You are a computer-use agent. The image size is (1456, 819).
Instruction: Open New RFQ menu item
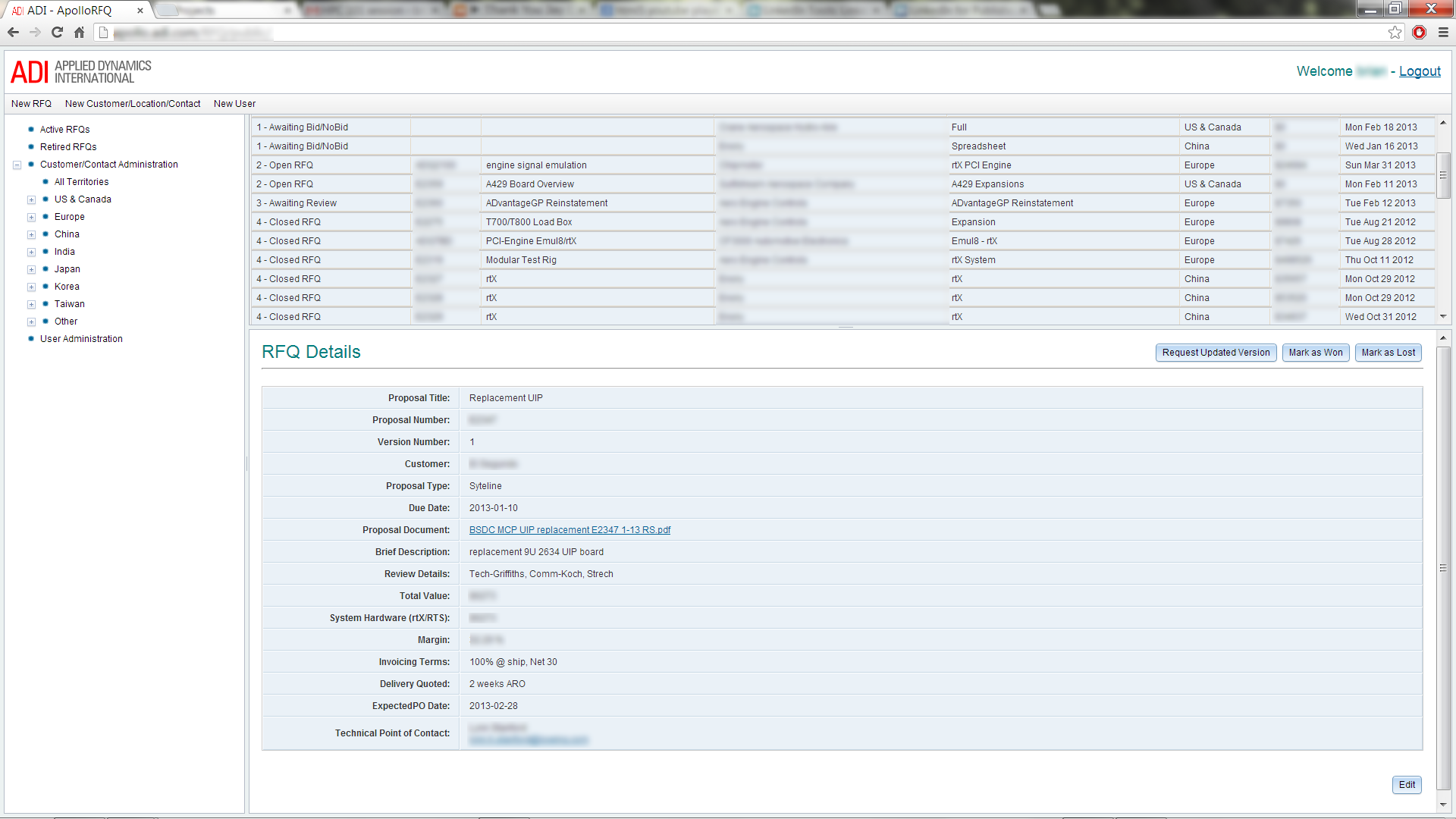pyautogui.click(x=31, y=104)
